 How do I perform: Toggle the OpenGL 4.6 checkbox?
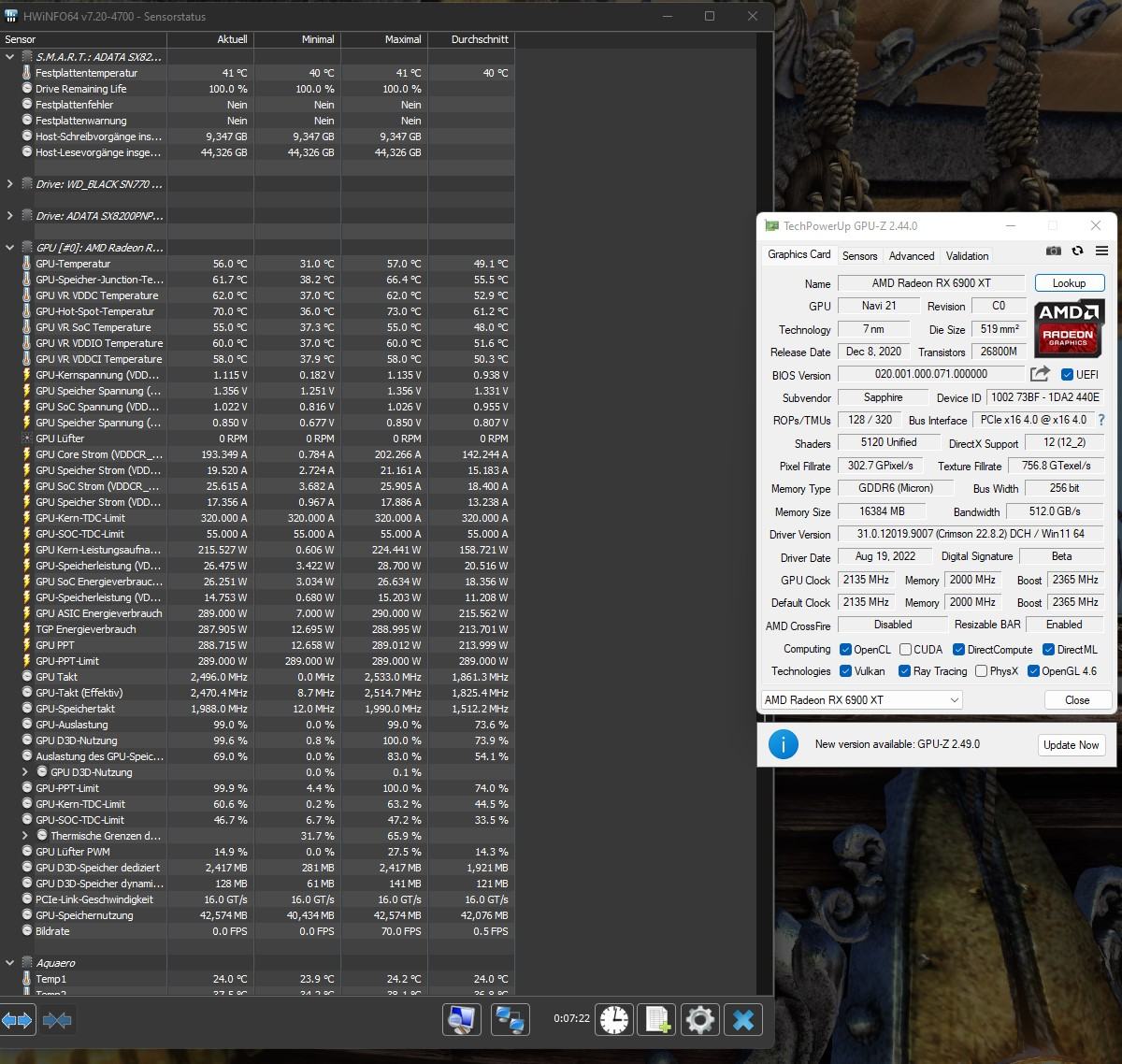1033,671
